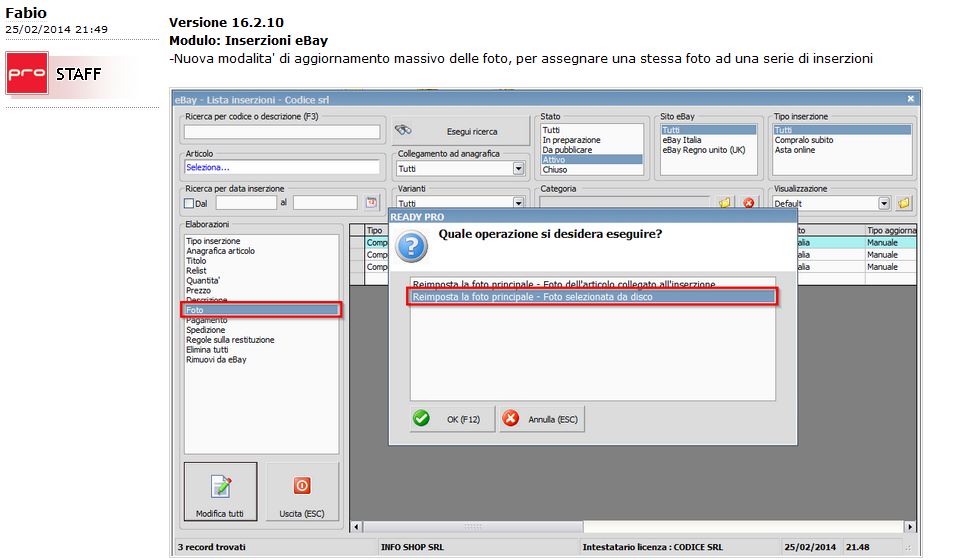This screenshot has width=972, height=560.
Task: Select Elimina tutti in Elaborazioni list
Action: [x=207, y=350]
